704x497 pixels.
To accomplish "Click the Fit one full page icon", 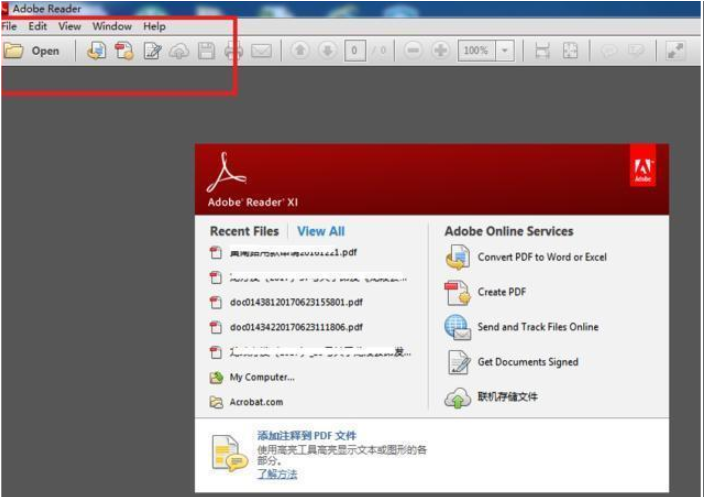I will (x=570, y=51).
